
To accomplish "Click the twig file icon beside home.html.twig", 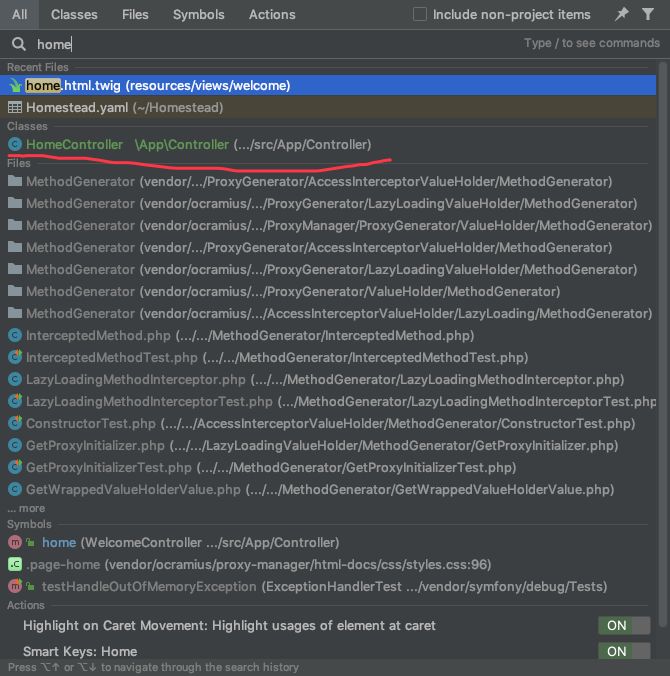I will (15, 86).
